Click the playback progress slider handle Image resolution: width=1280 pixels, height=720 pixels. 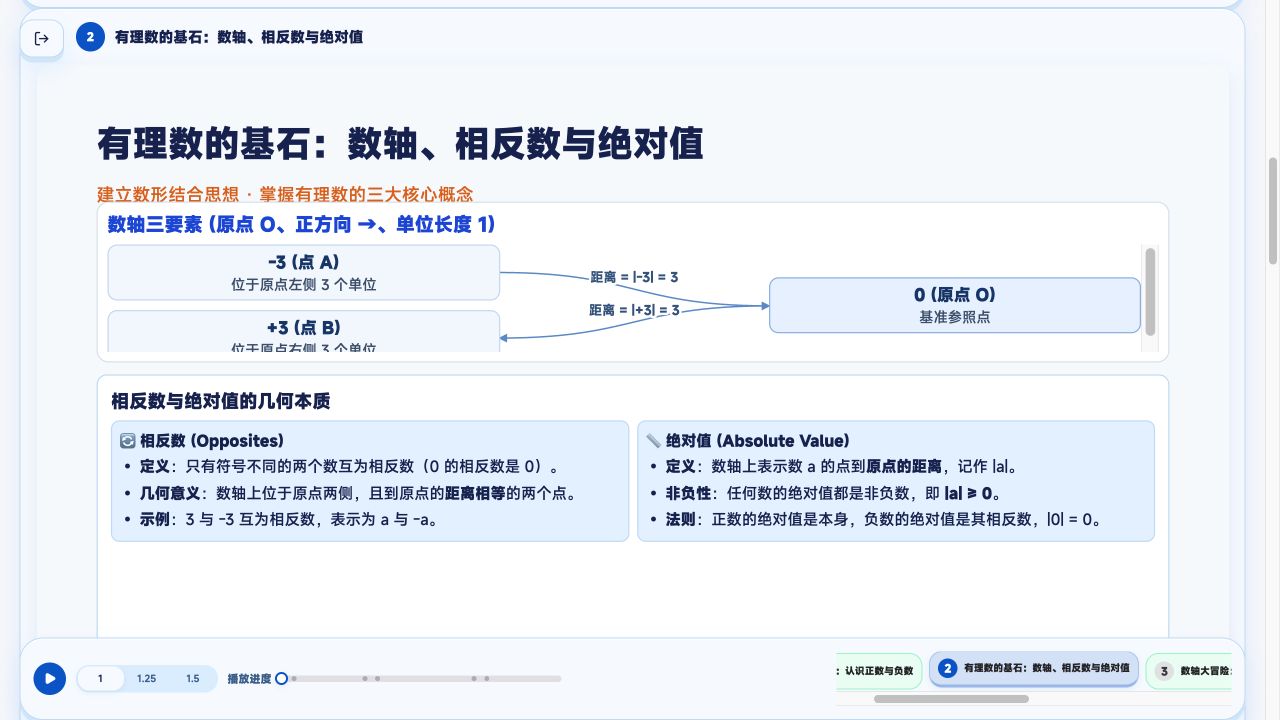point(282,678)
